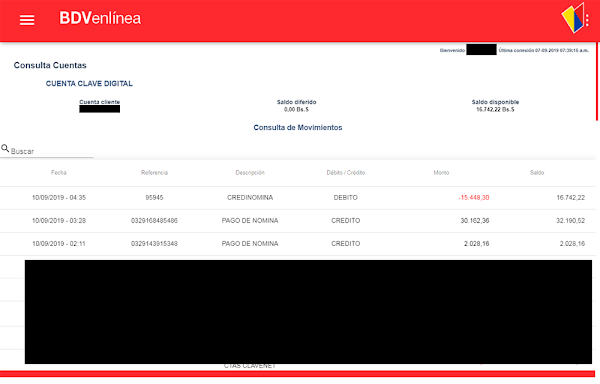Open the three-dot options menu
The width and height of the screenshot is (600, 384).
tap(587, 20)
